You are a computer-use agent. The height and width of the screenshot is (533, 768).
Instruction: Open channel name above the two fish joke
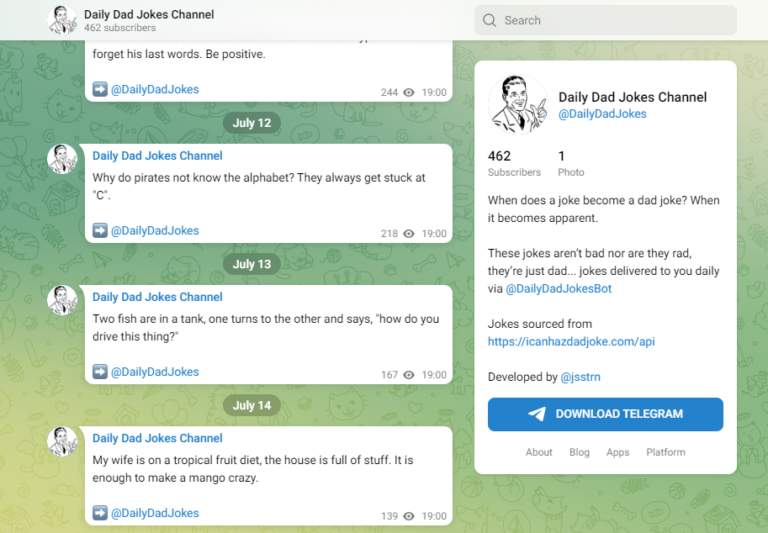[x=157, y=297]
